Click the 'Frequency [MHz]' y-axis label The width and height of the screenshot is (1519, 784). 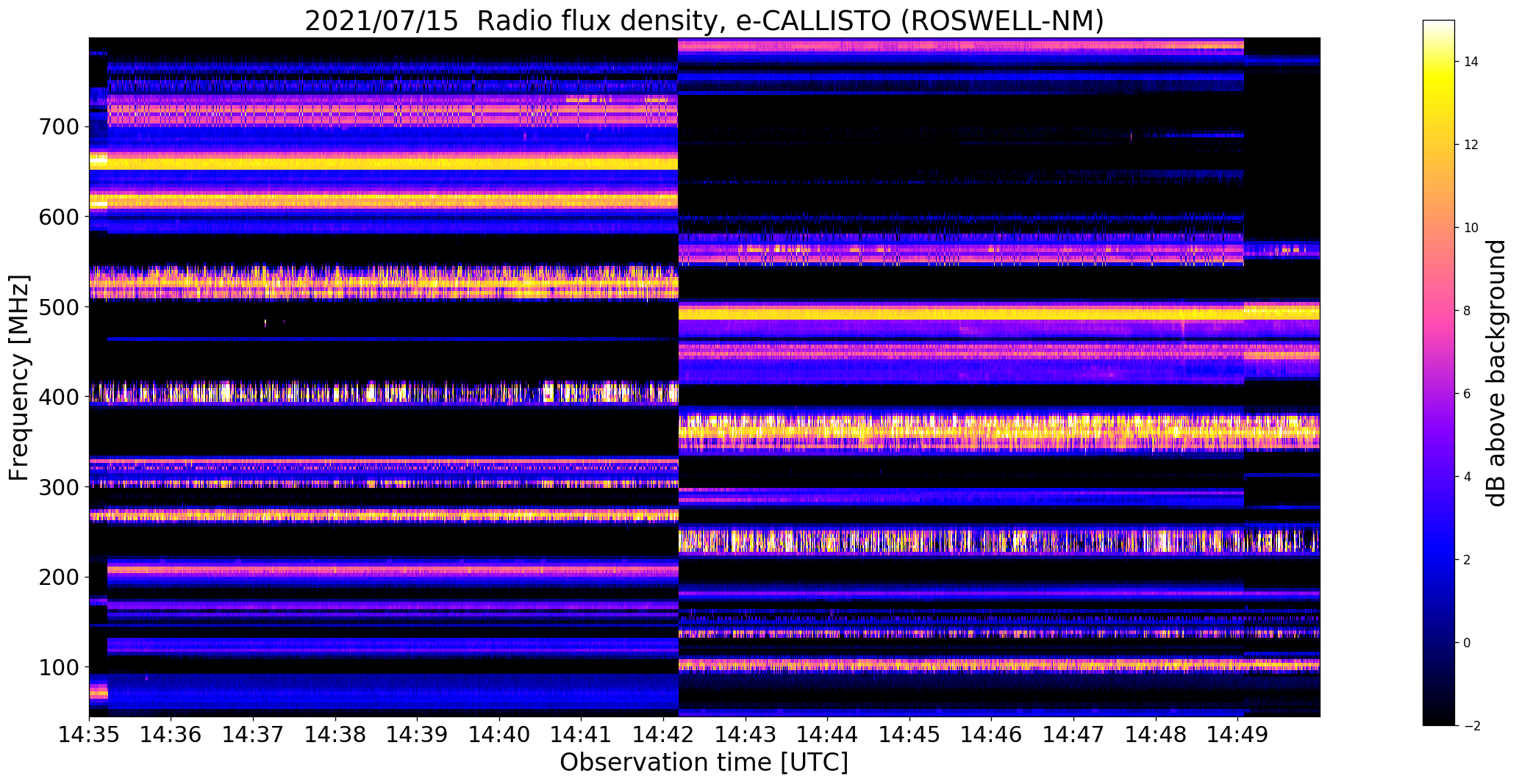[x=19, y=378]
